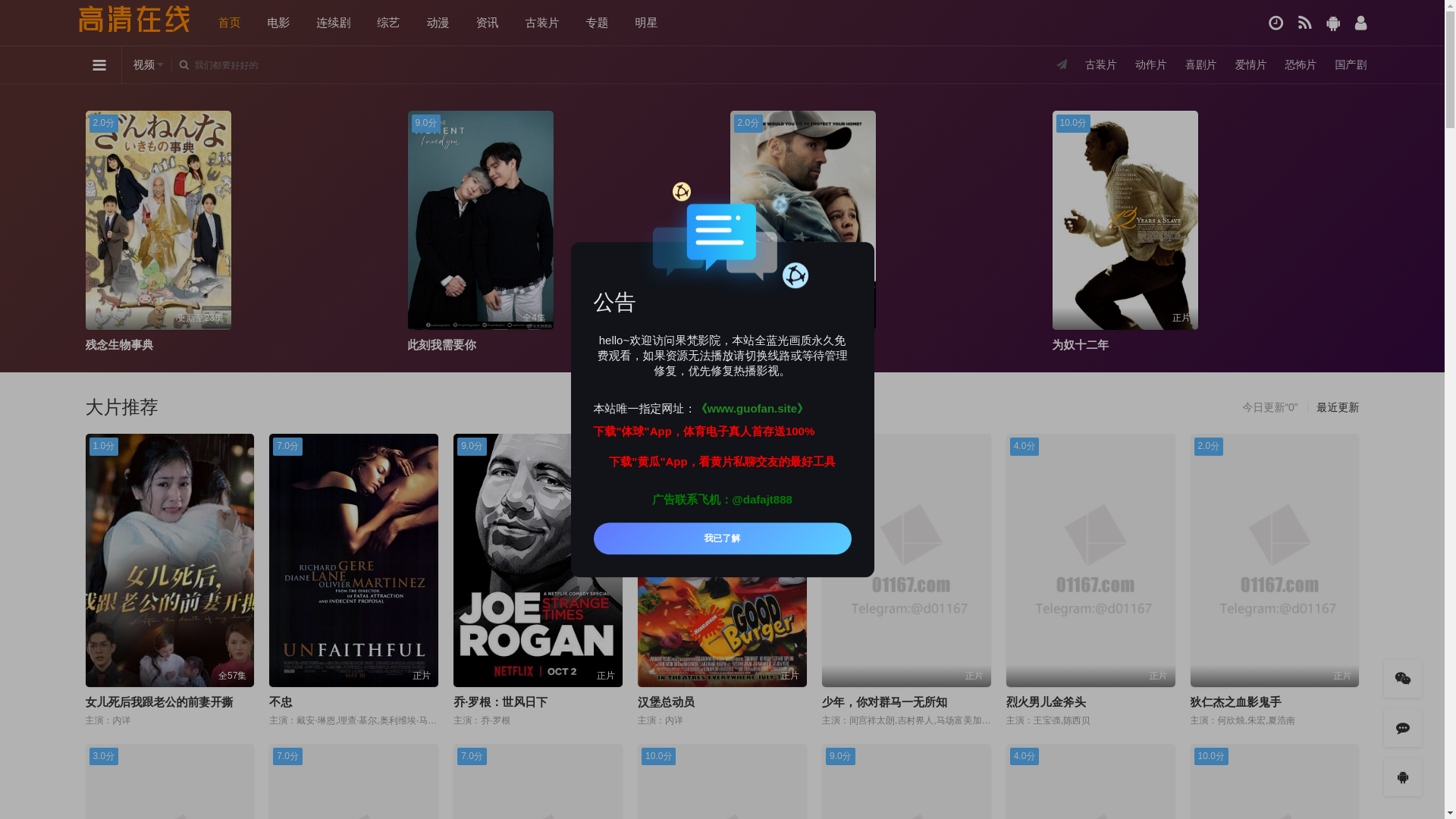Open the 此刻我需要你 poster thumbnail
1456x819 pixels.
(481, 220)
